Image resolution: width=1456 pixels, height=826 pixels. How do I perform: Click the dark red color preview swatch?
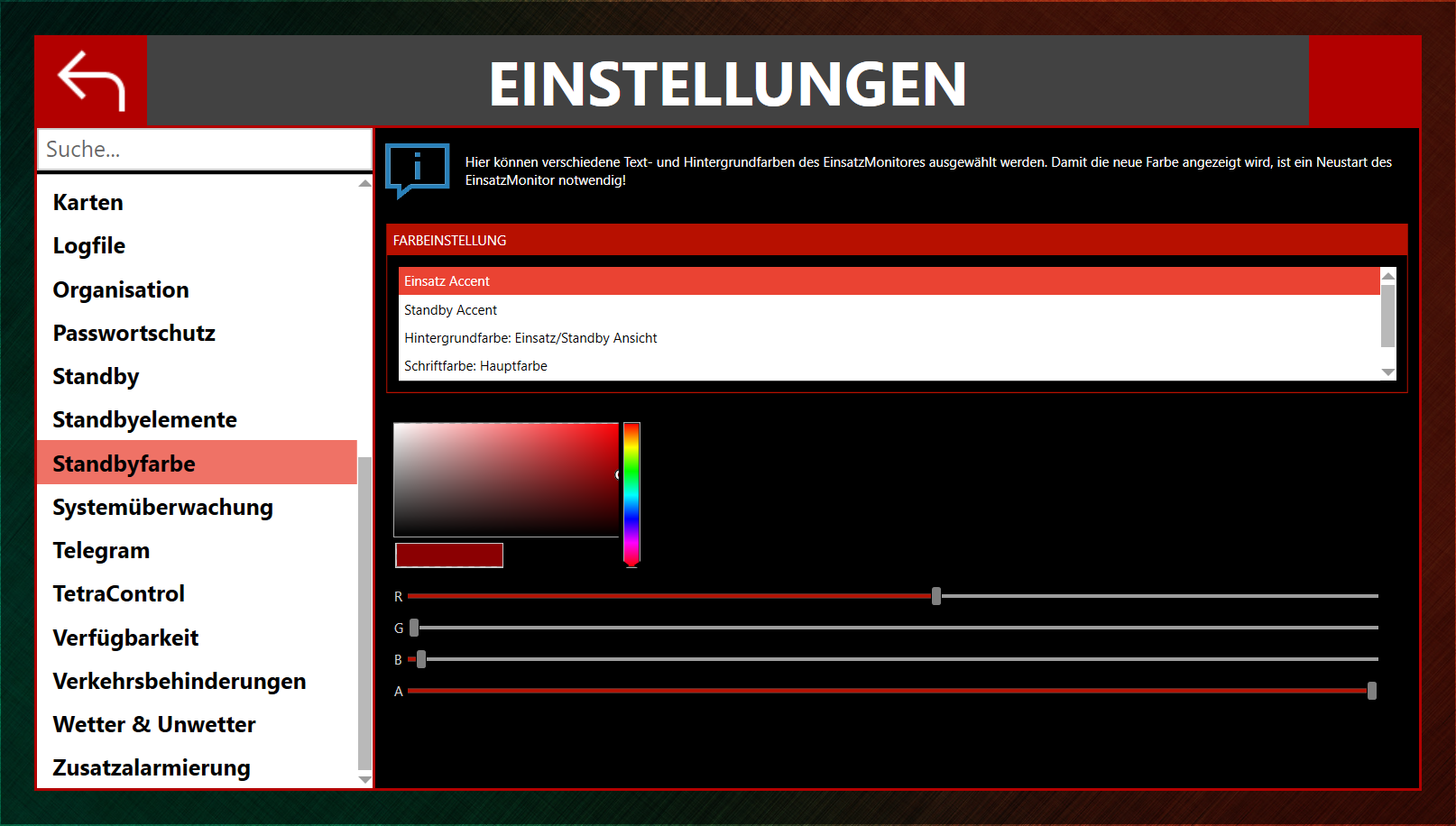(x=448, y=555)
